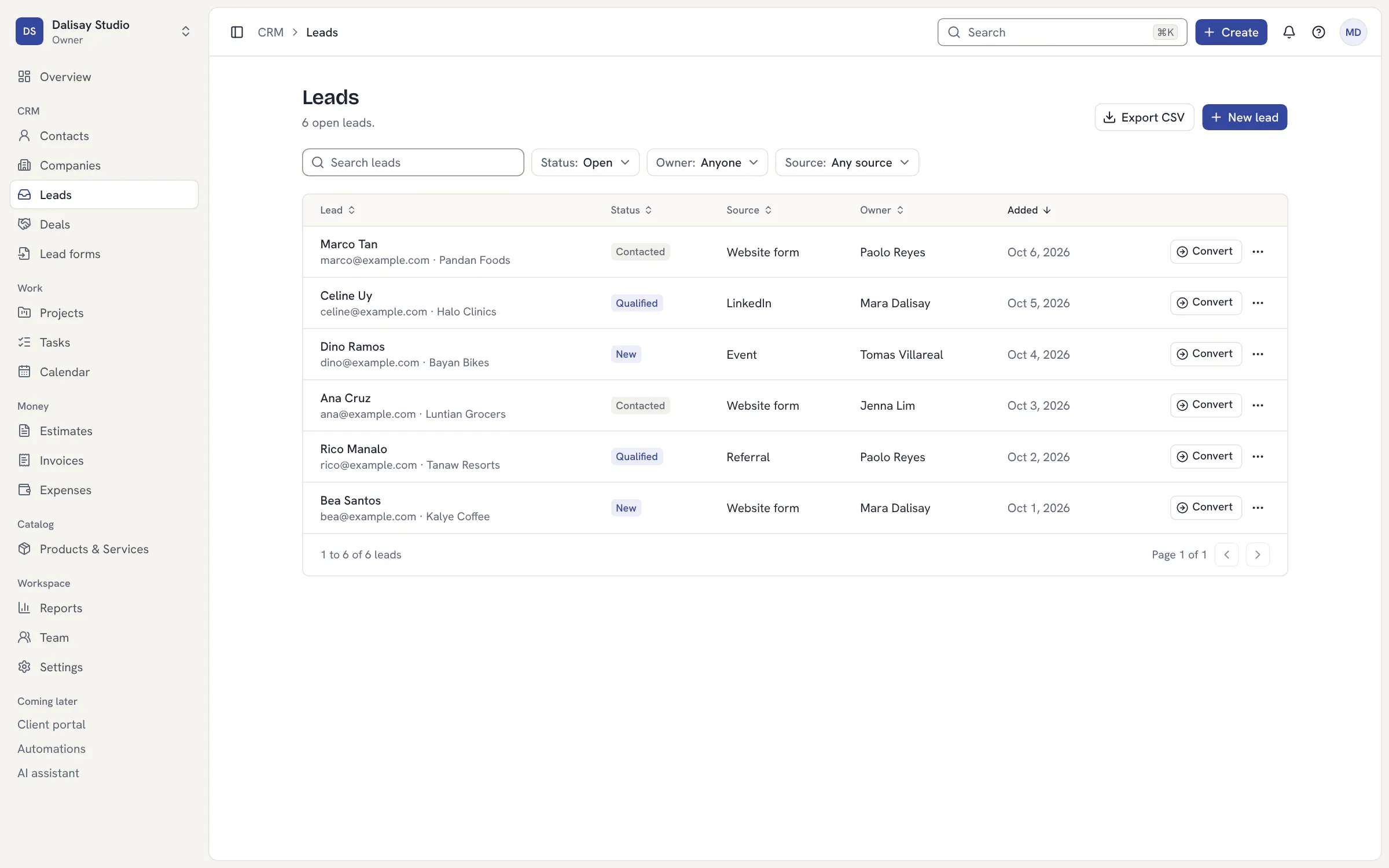1389x868 pixels.
Task: Open Invoices in the sidebar
Action: [x=104, y=461]
